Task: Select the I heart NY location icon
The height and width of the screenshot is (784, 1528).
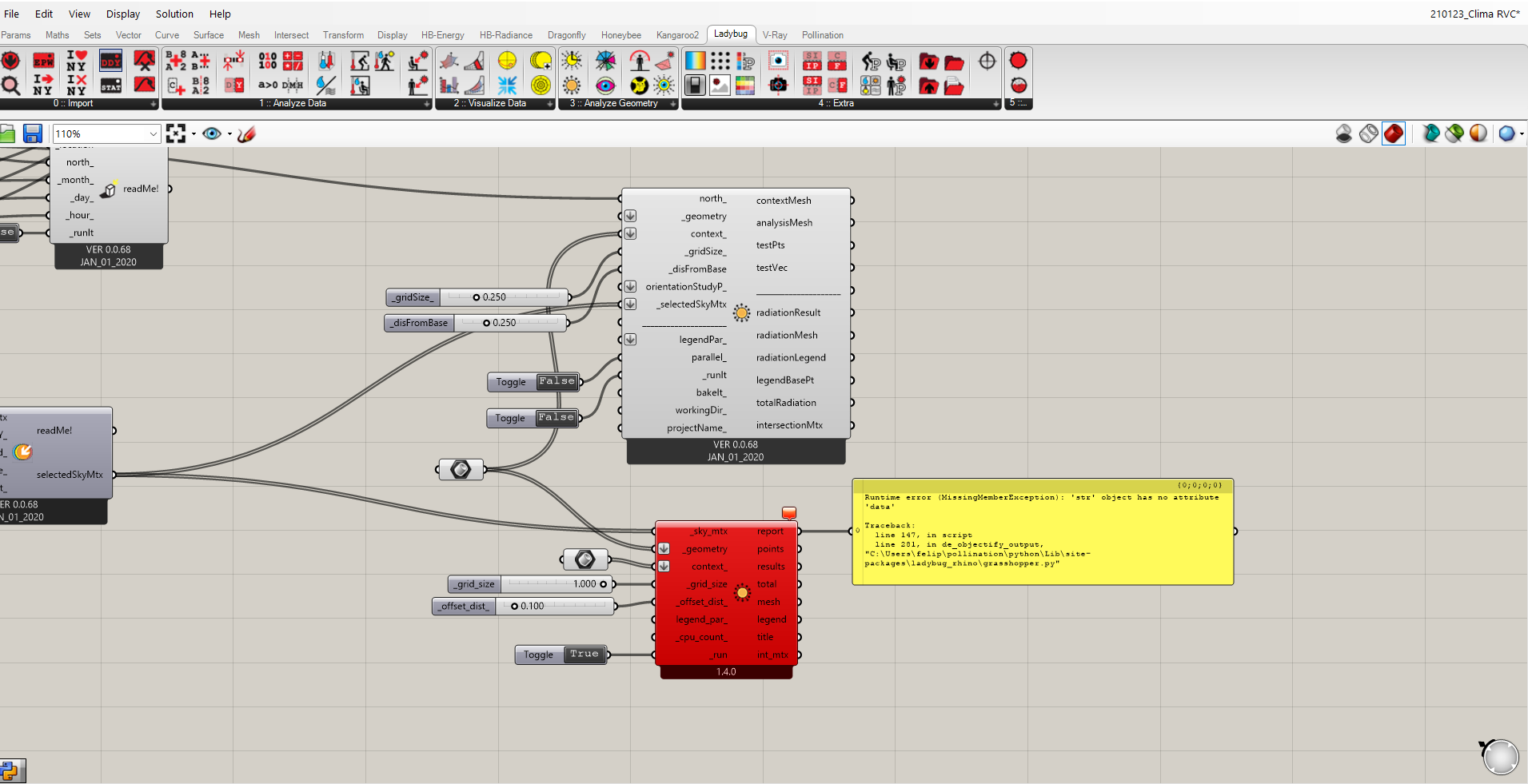Action: point(77,61)
